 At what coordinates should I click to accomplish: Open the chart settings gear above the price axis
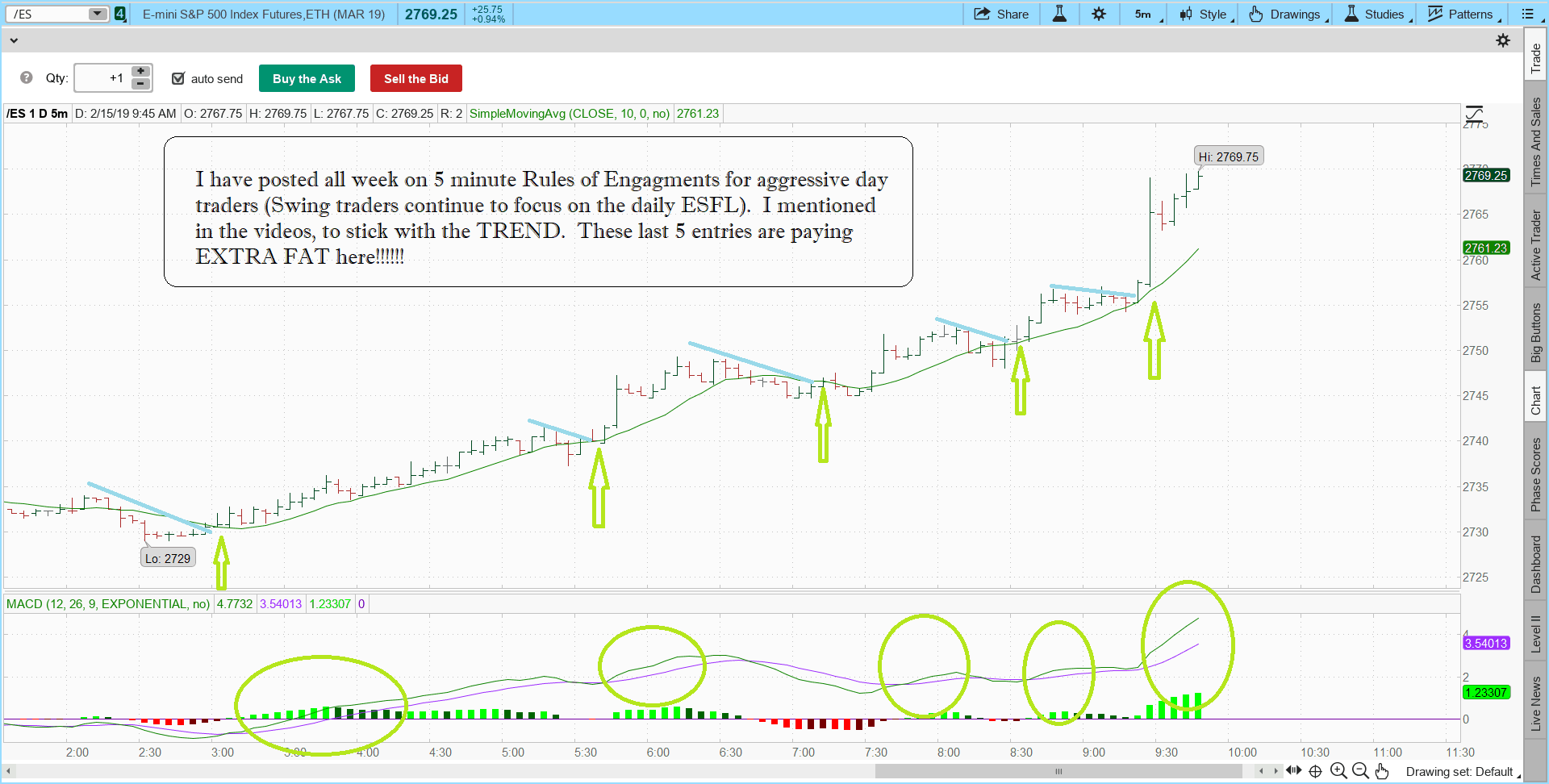pos(1504,40)
